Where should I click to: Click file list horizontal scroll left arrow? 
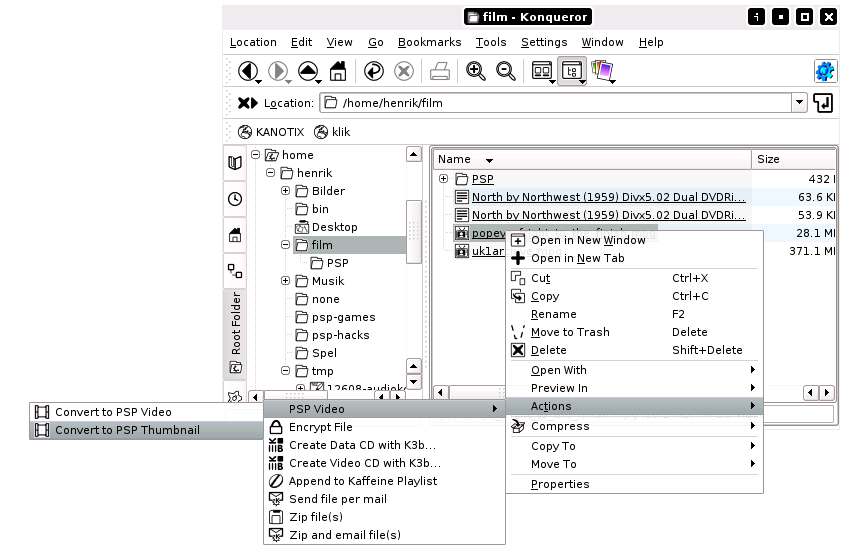441,392
